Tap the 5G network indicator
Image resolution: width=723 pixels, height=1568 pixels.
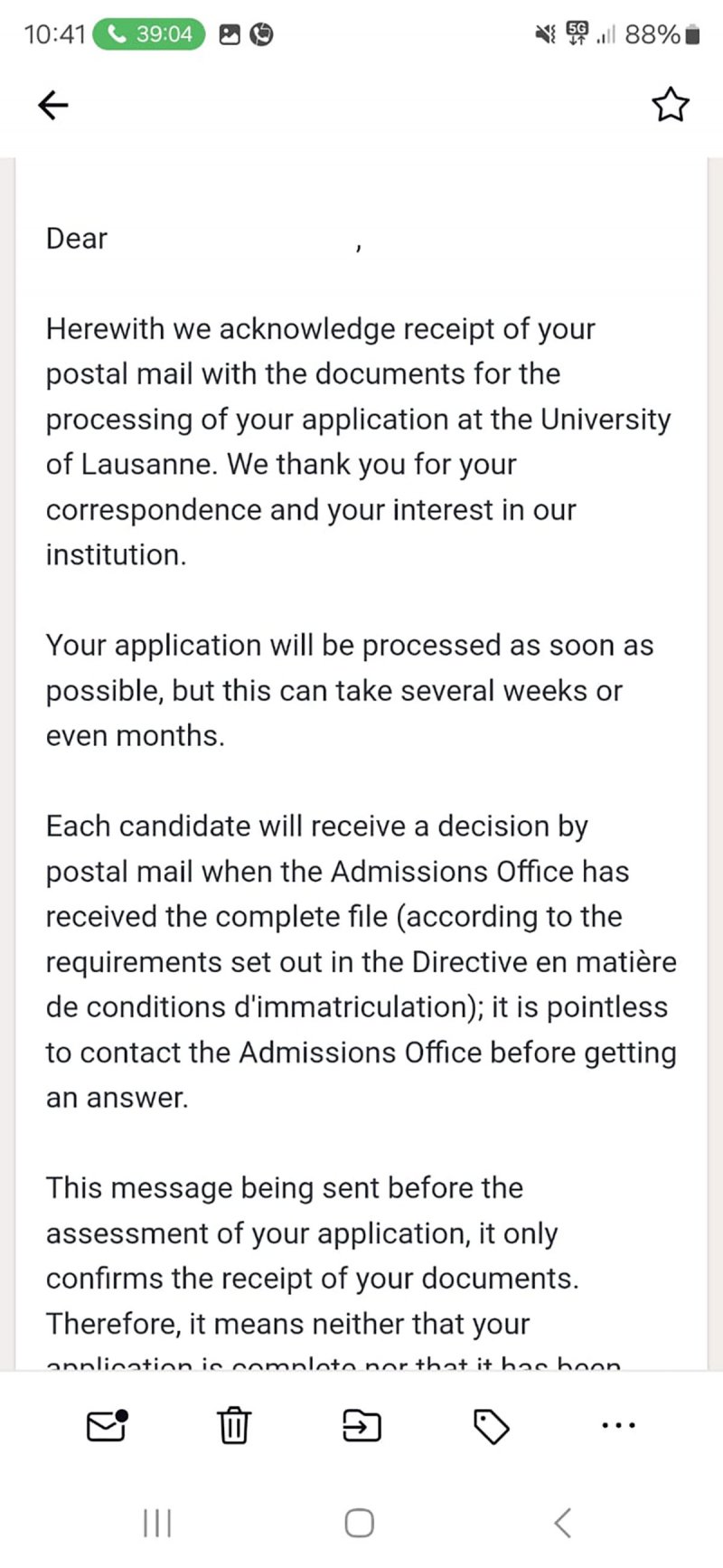point(576,33)
